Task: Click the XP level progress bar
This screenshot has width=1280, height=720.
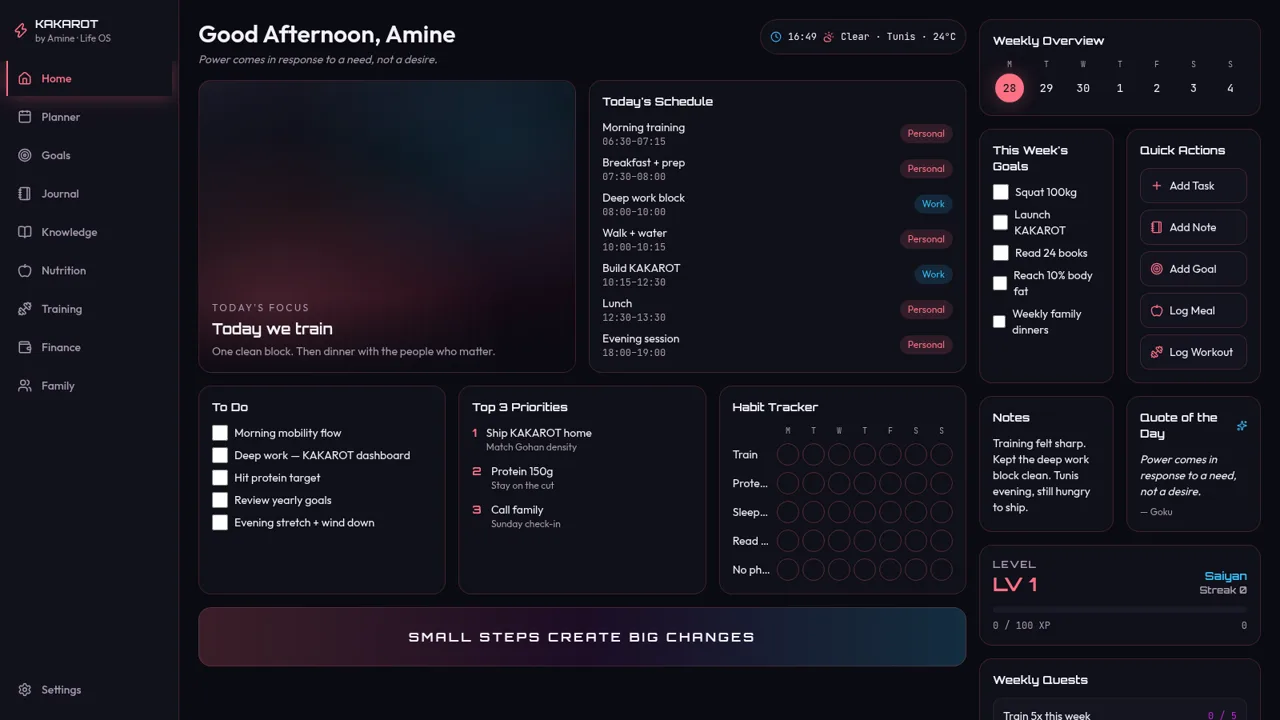Action: click(x=1120, y=609)
